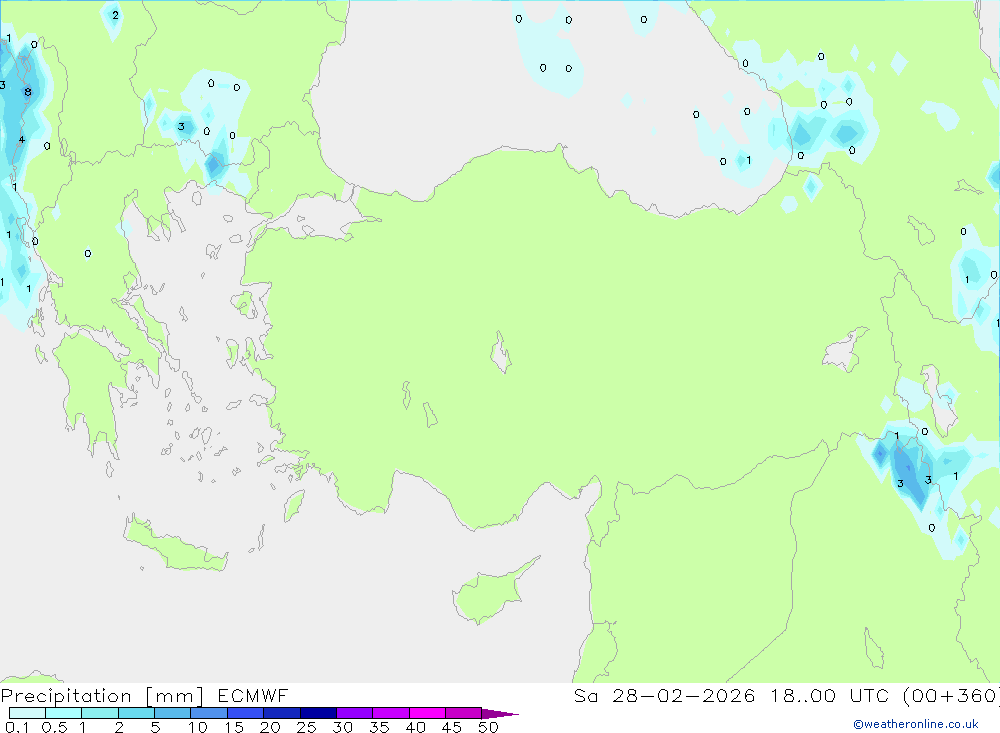Select the 5–10 mm legend color swatch

pyautogui.click(x=173, y=713)
